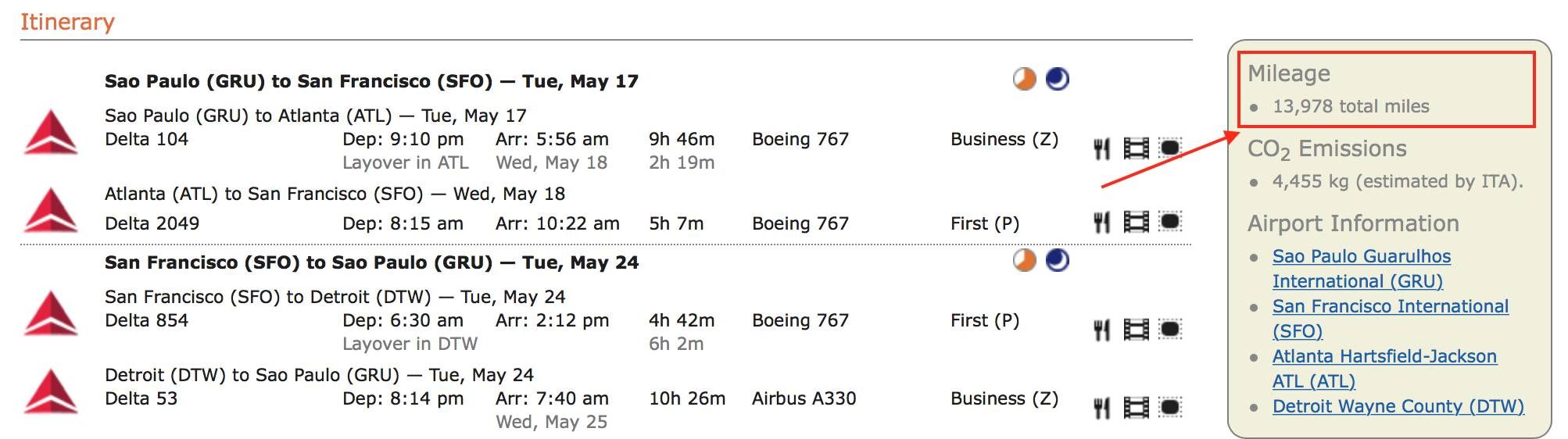
Task: Click the meal icon for Delta 104
Action: pyautogui.click(x=1101, y=148)
